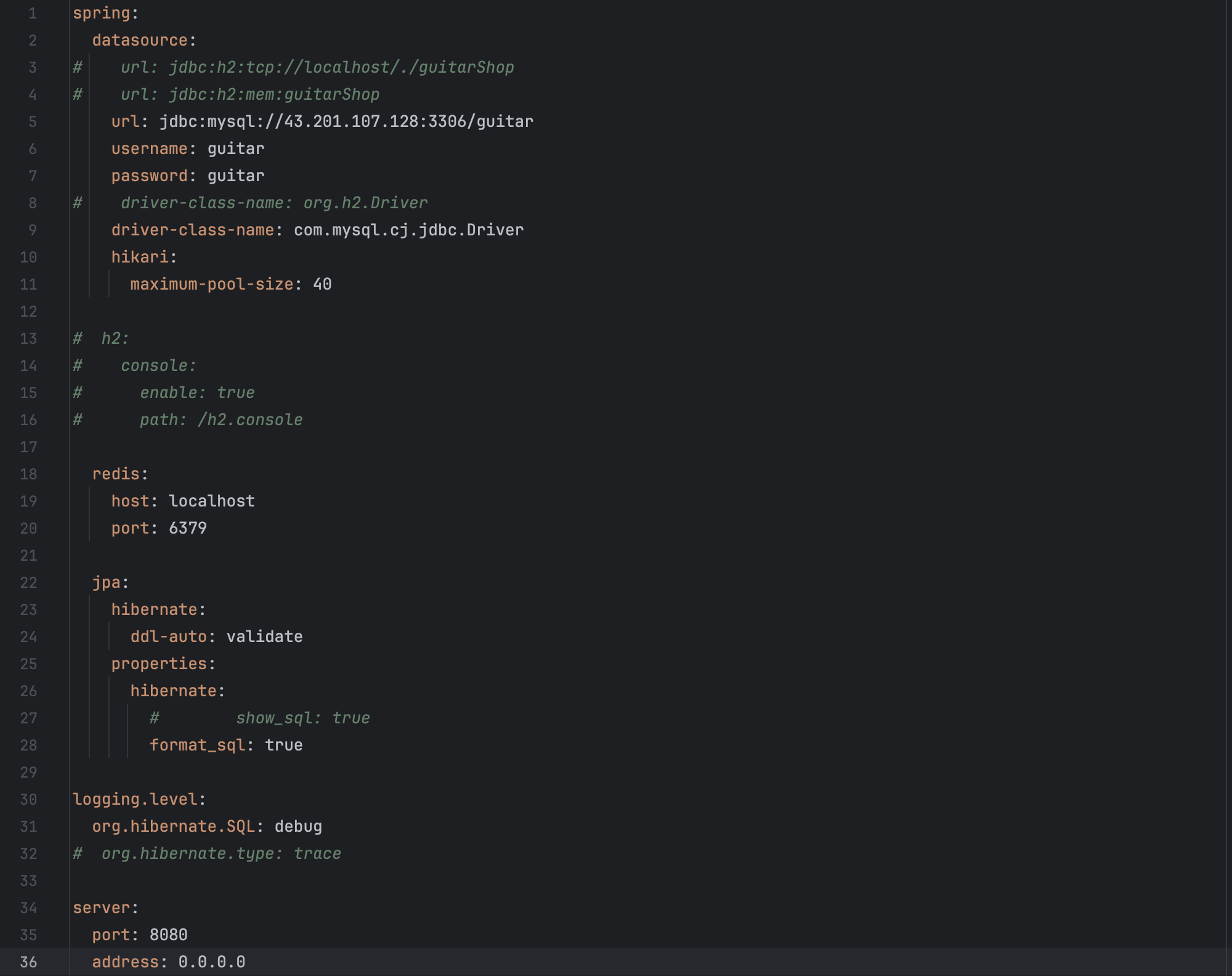Click the jdbc:mysql URL value

click(x=346, y=121)
